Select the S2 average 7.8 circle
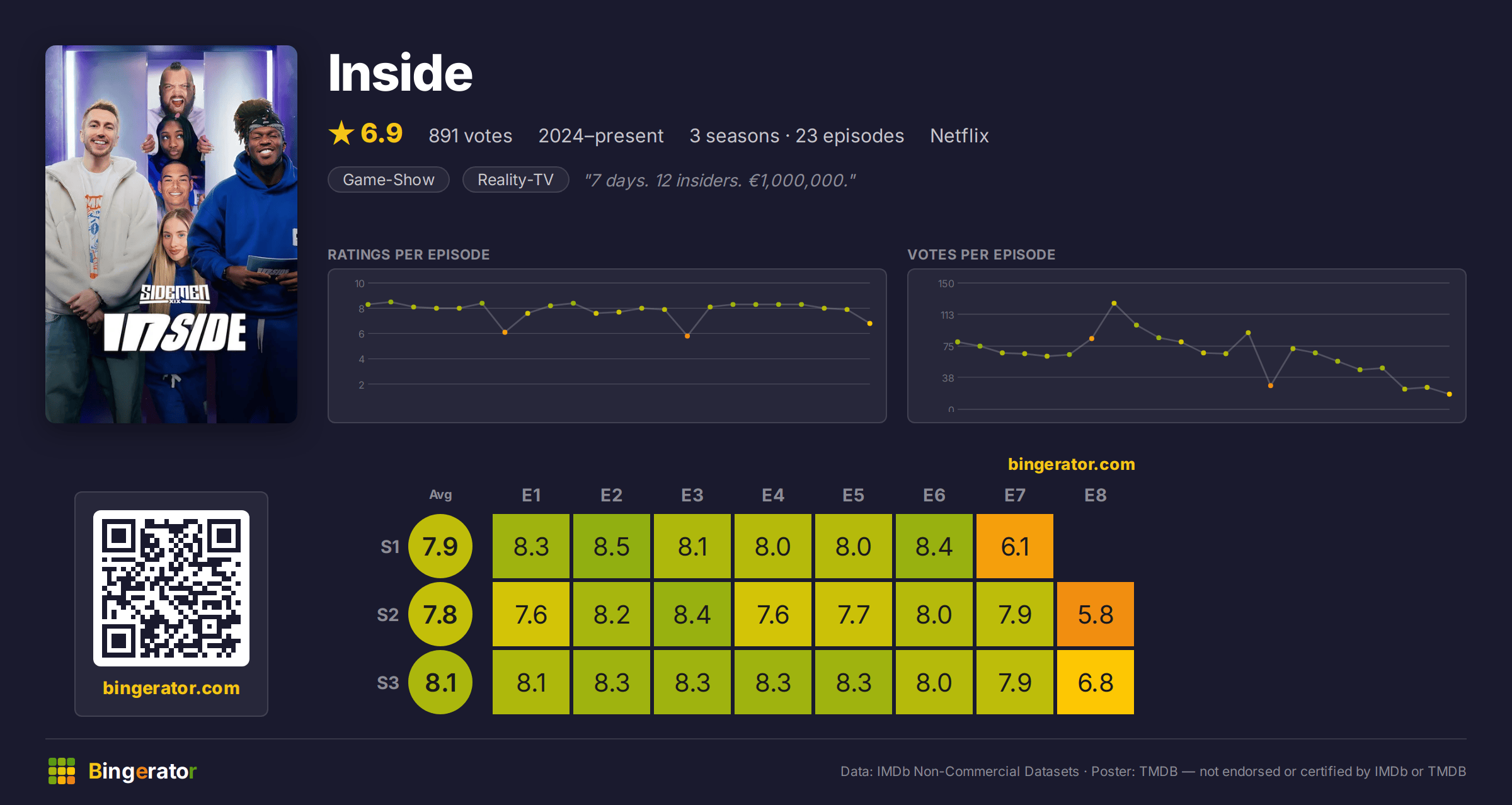 (440, 614)
